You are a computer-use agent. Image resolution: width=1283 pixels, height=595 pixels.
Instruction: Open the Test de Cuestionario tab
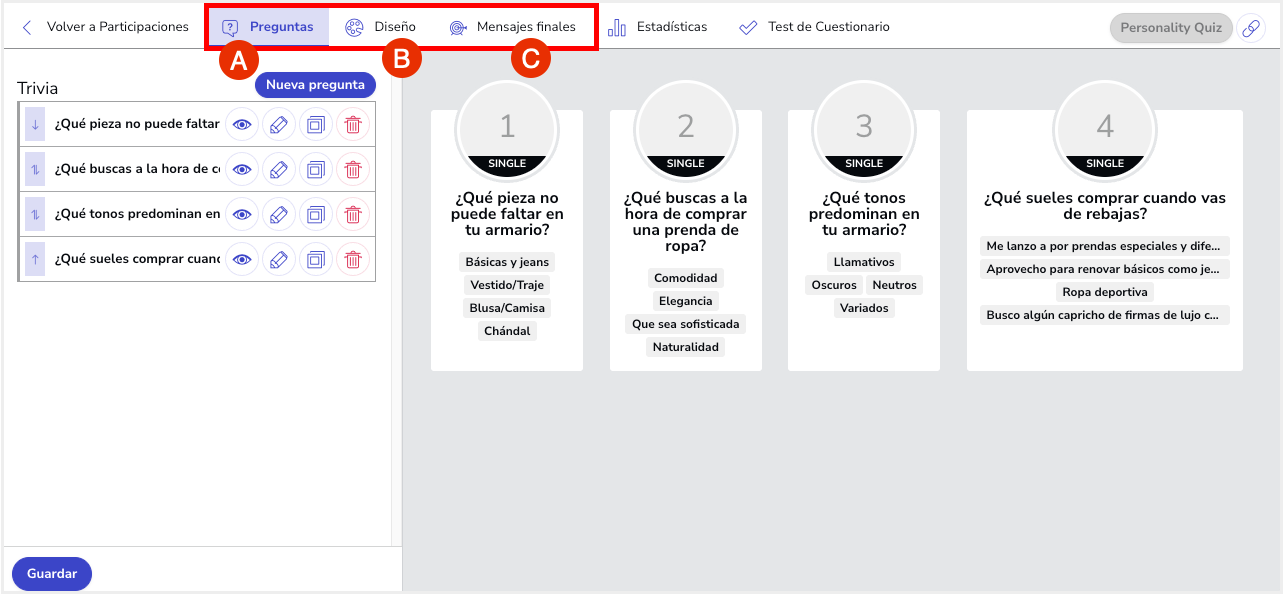click(814, 27)
